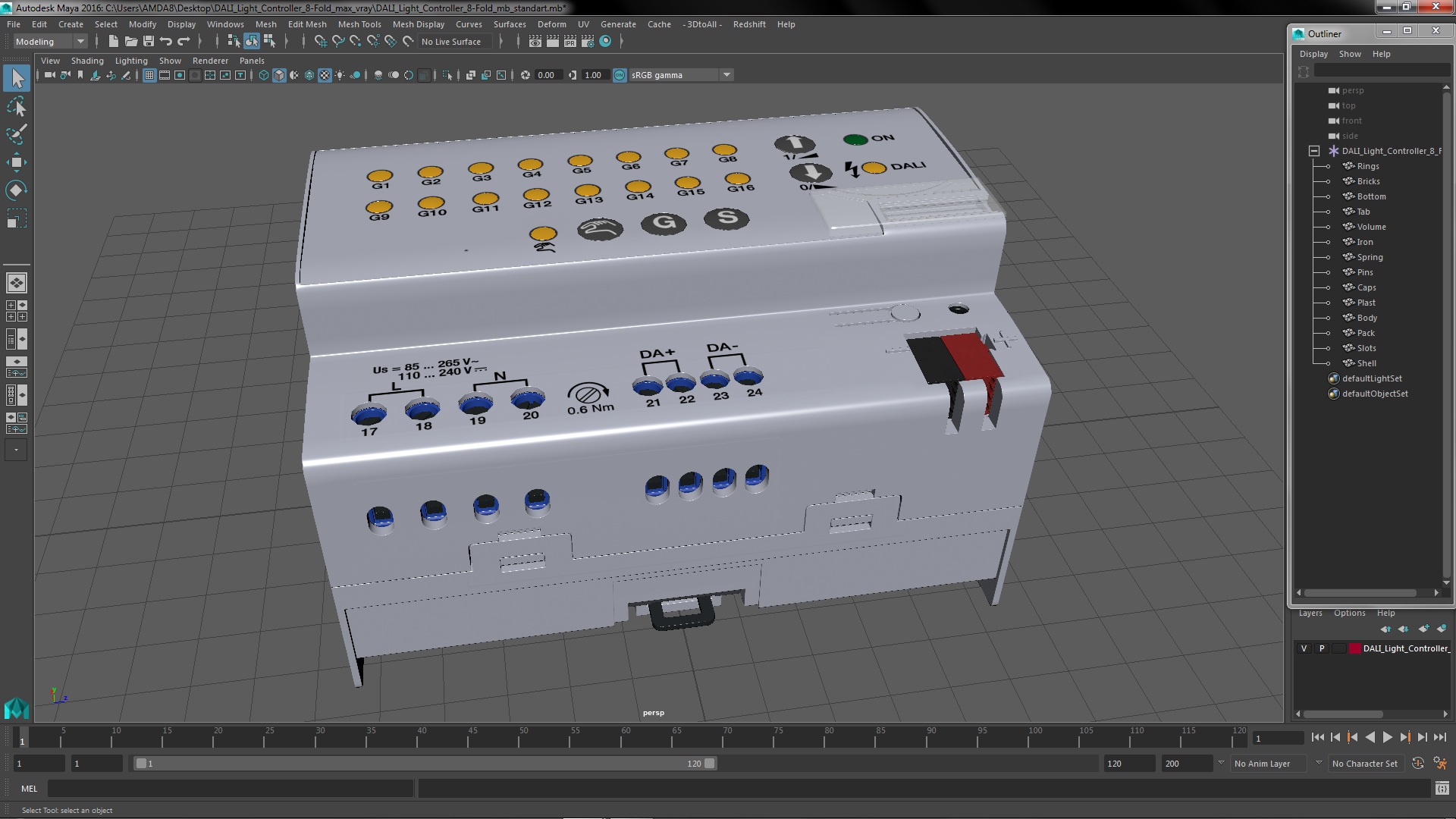Viewport: 1456px width, 819px height.
Task: Select the persp camera in Outliner
Action: [1353, 90]
